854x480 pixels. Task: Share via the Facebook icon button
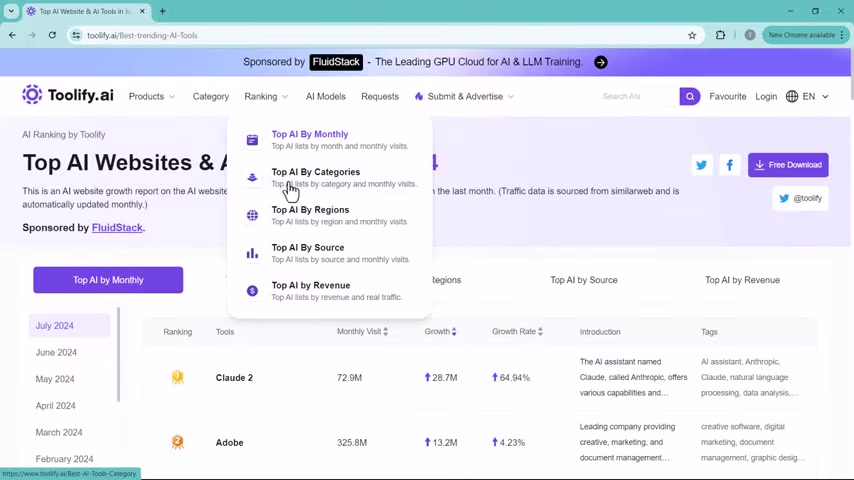(x=729, y=165)
